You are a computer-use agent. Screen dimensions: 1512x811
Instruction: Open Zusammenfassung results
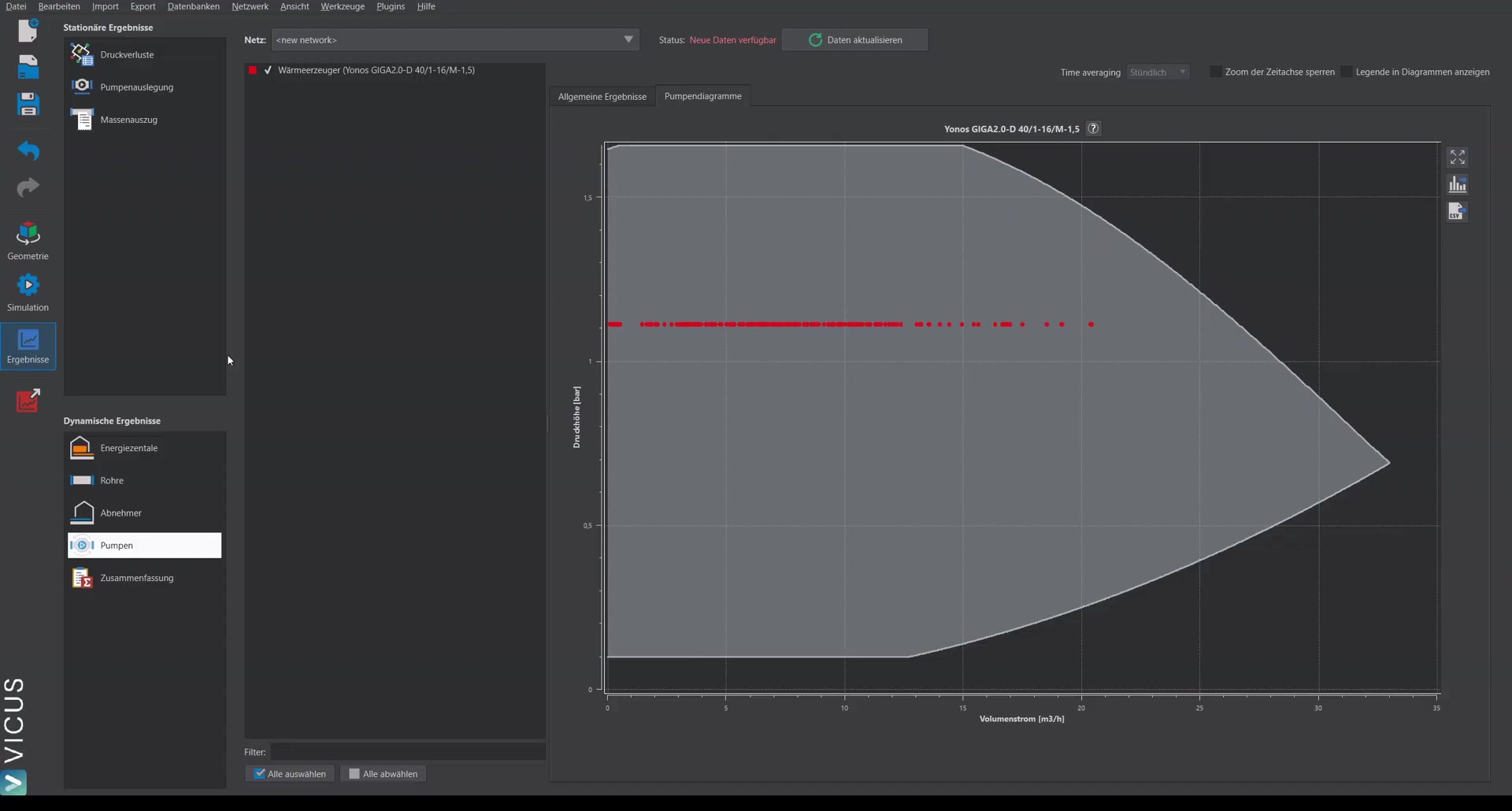coord(145,578)
